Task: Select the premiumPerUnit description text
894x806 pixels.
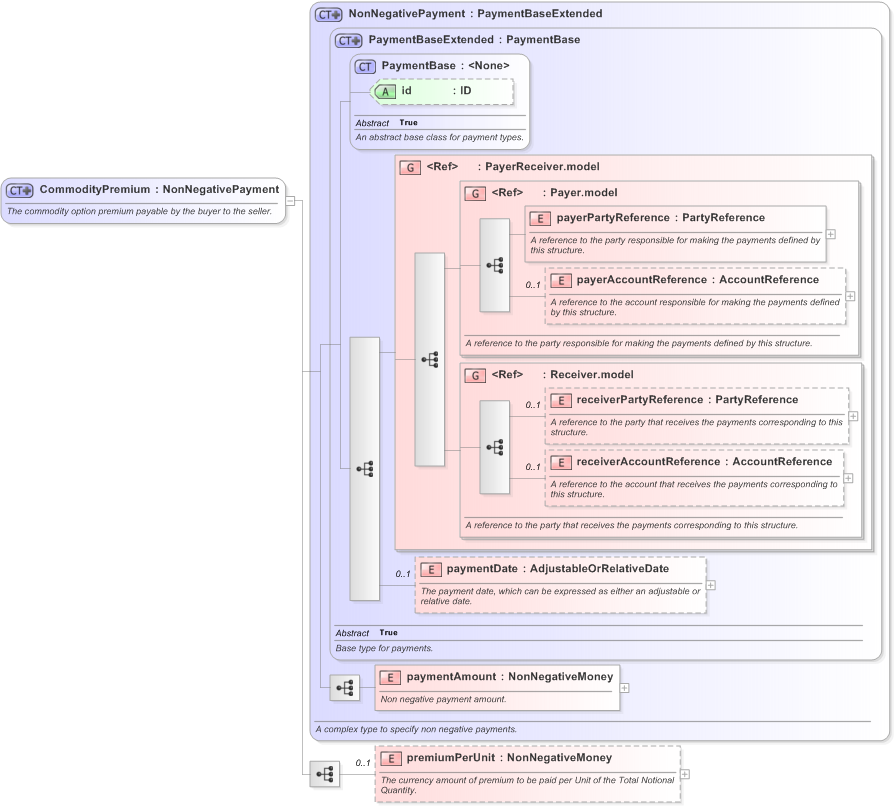Action: pos(527,785)
